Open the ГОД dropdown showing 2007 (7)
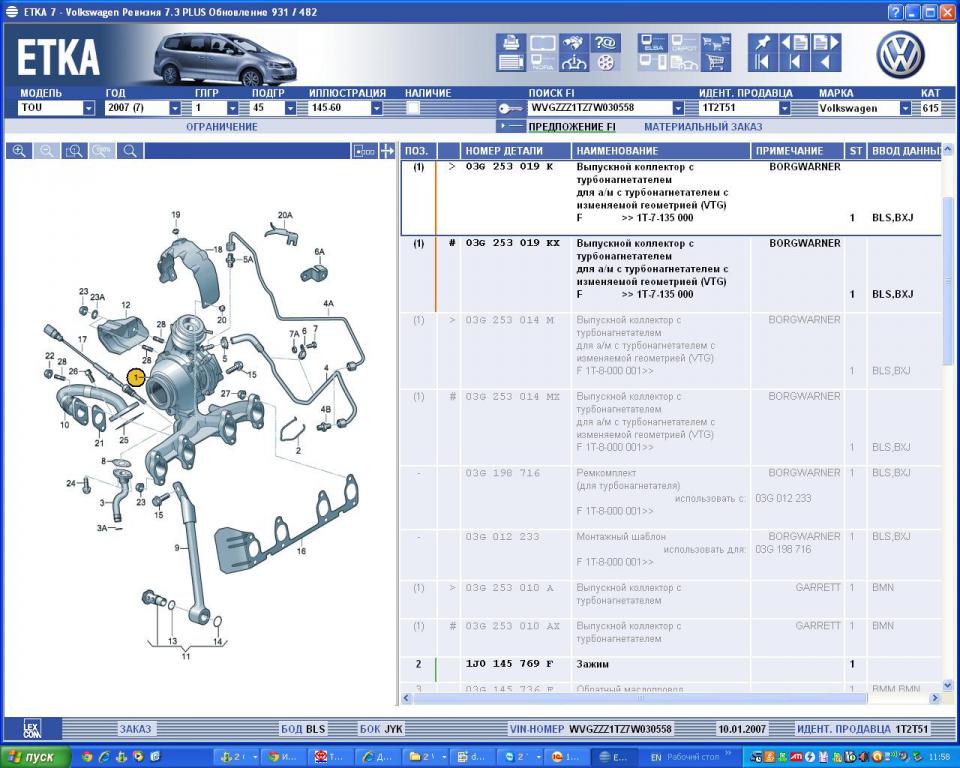This screenshot has height=768, width=960. click(174, 108)
